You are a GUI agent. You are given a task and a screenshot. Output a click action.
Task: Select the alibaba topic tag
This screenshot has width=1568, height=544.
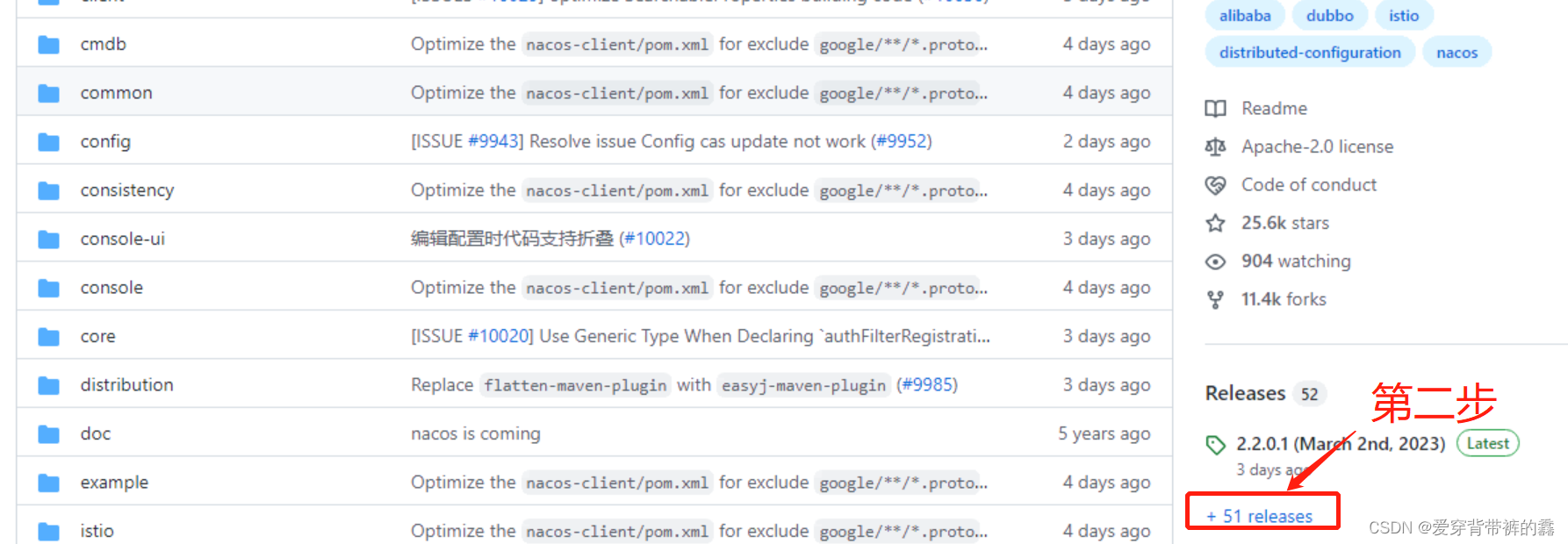point(1244,16)
